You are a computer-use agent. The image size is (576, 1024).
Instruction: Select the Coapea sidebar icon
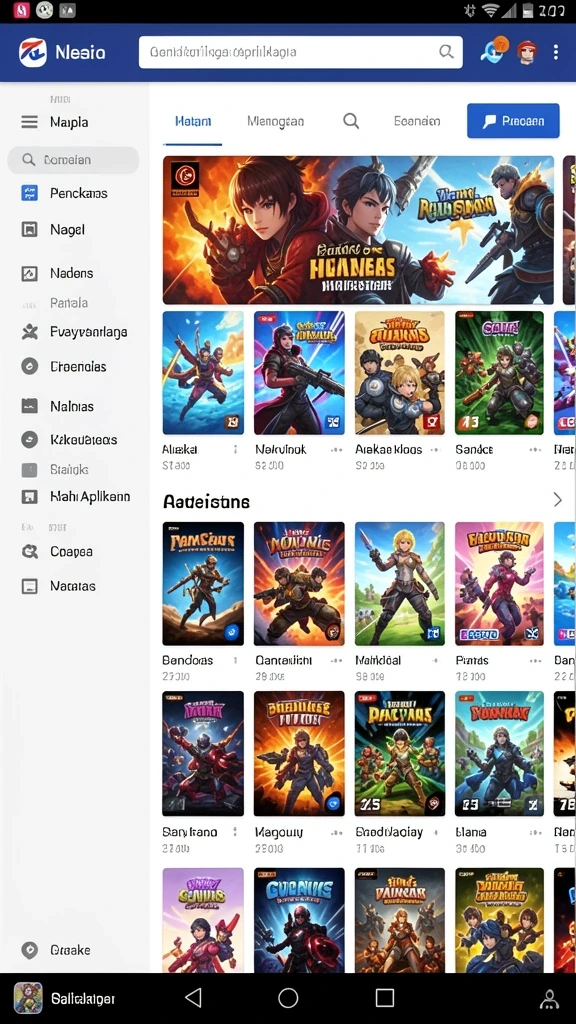point(29,552)
